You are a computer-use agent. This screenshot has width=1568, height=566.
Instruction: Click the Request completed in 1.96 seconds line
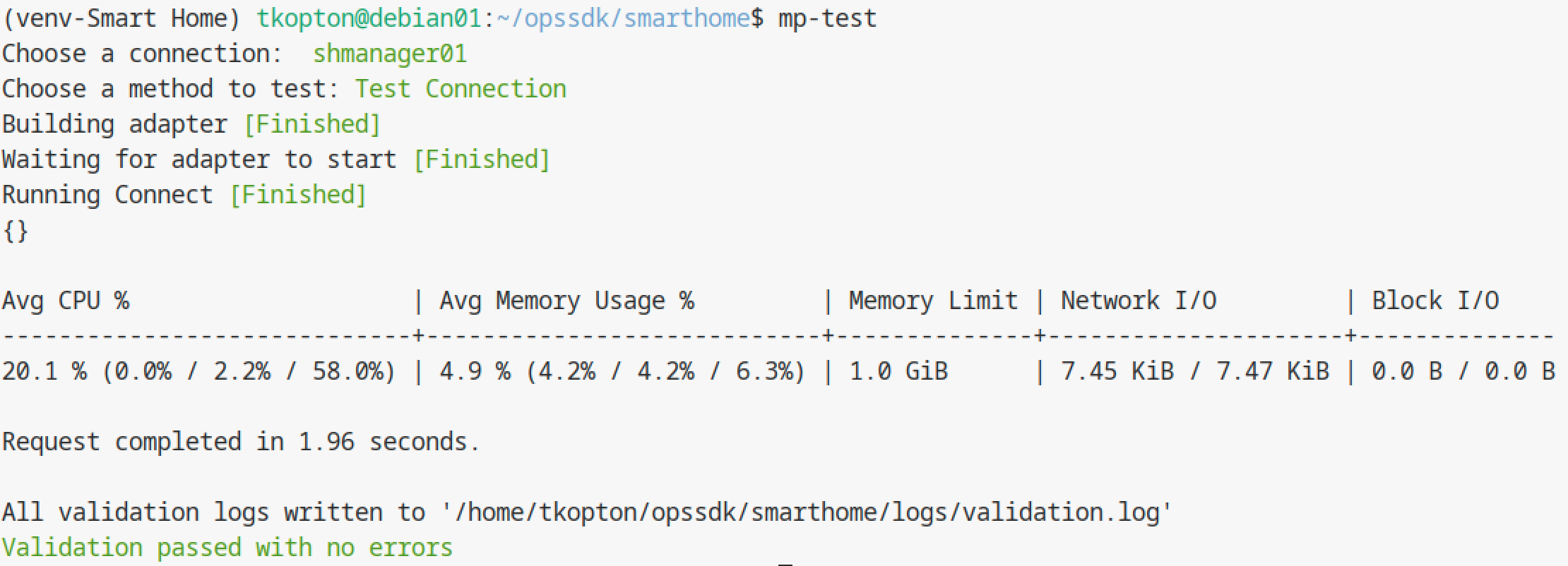click(x=241, y=442)
